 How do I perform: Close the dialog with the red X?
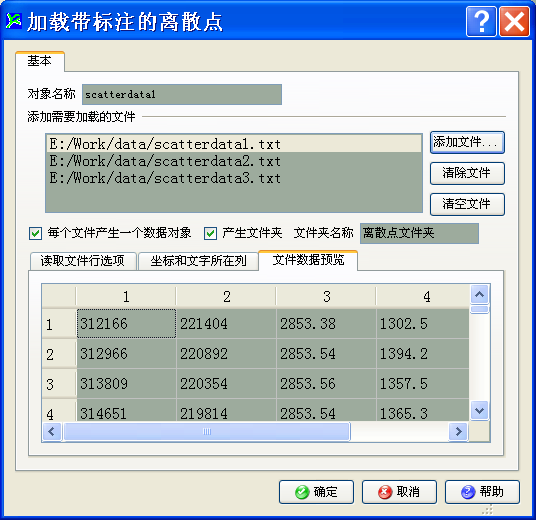[514, 22]
